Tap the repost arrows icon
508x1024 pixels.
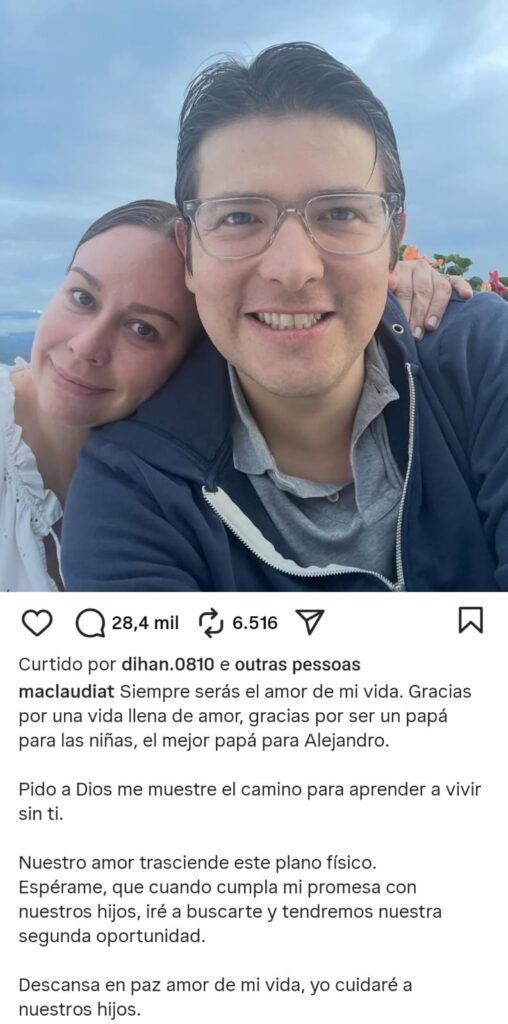212,623
